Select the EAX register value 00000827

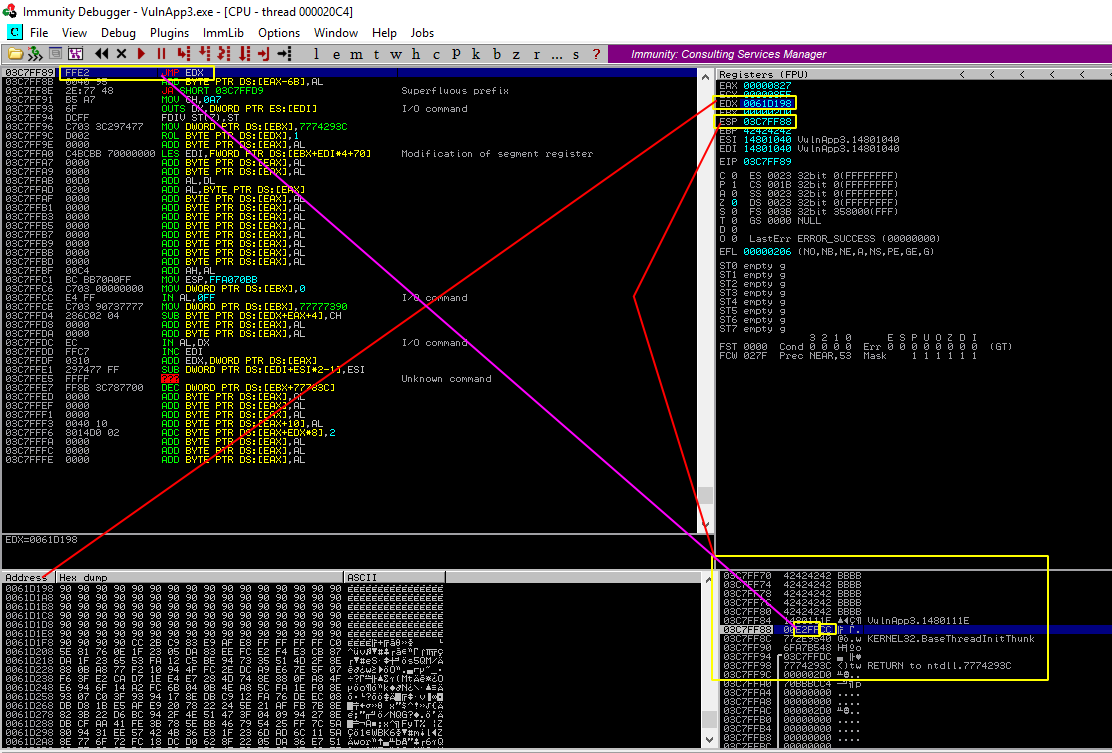click(767, 86)
